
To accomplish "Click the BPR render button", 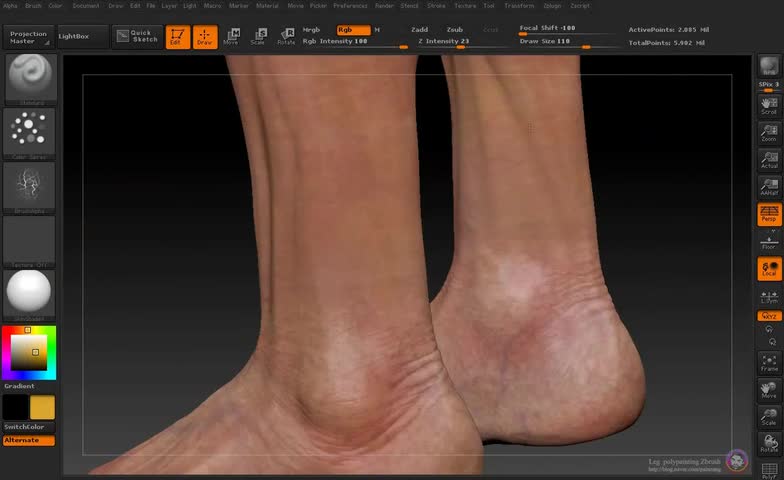I will coord(769,66).
